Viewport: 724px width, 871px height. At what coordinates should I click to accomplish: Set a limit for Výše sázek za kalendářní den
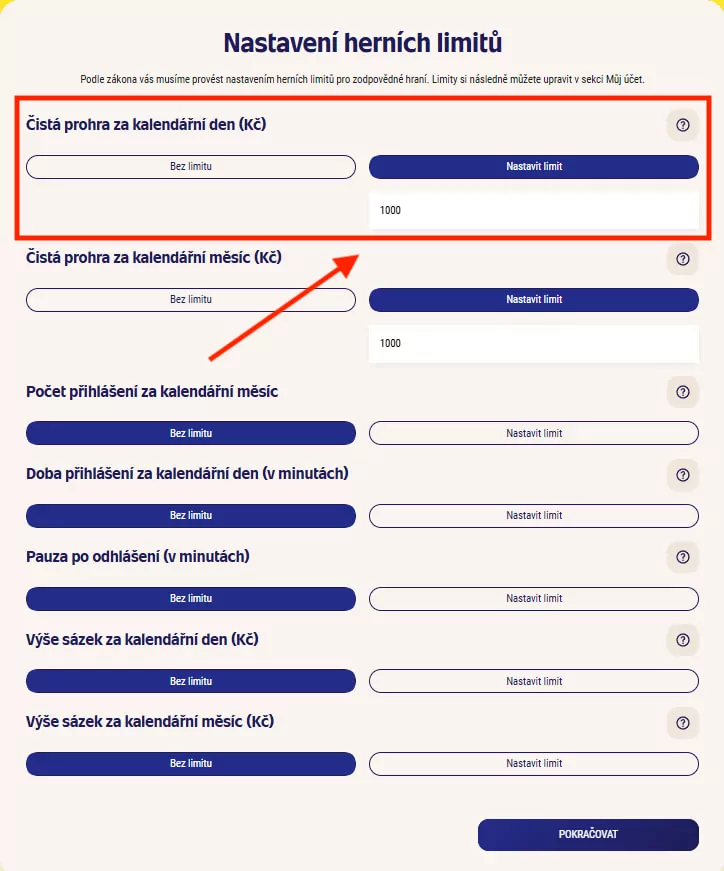[534, 680]
